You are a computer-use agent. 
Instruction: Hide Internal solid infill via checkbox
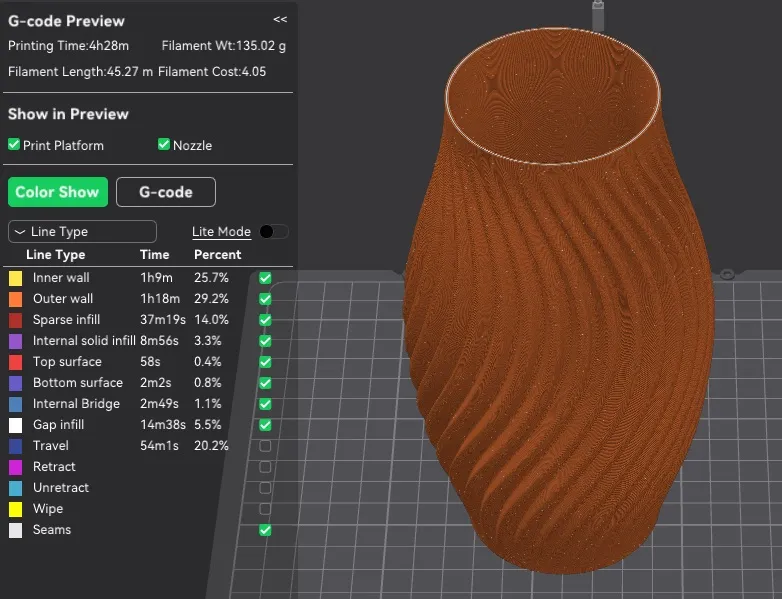pos(265,341)
